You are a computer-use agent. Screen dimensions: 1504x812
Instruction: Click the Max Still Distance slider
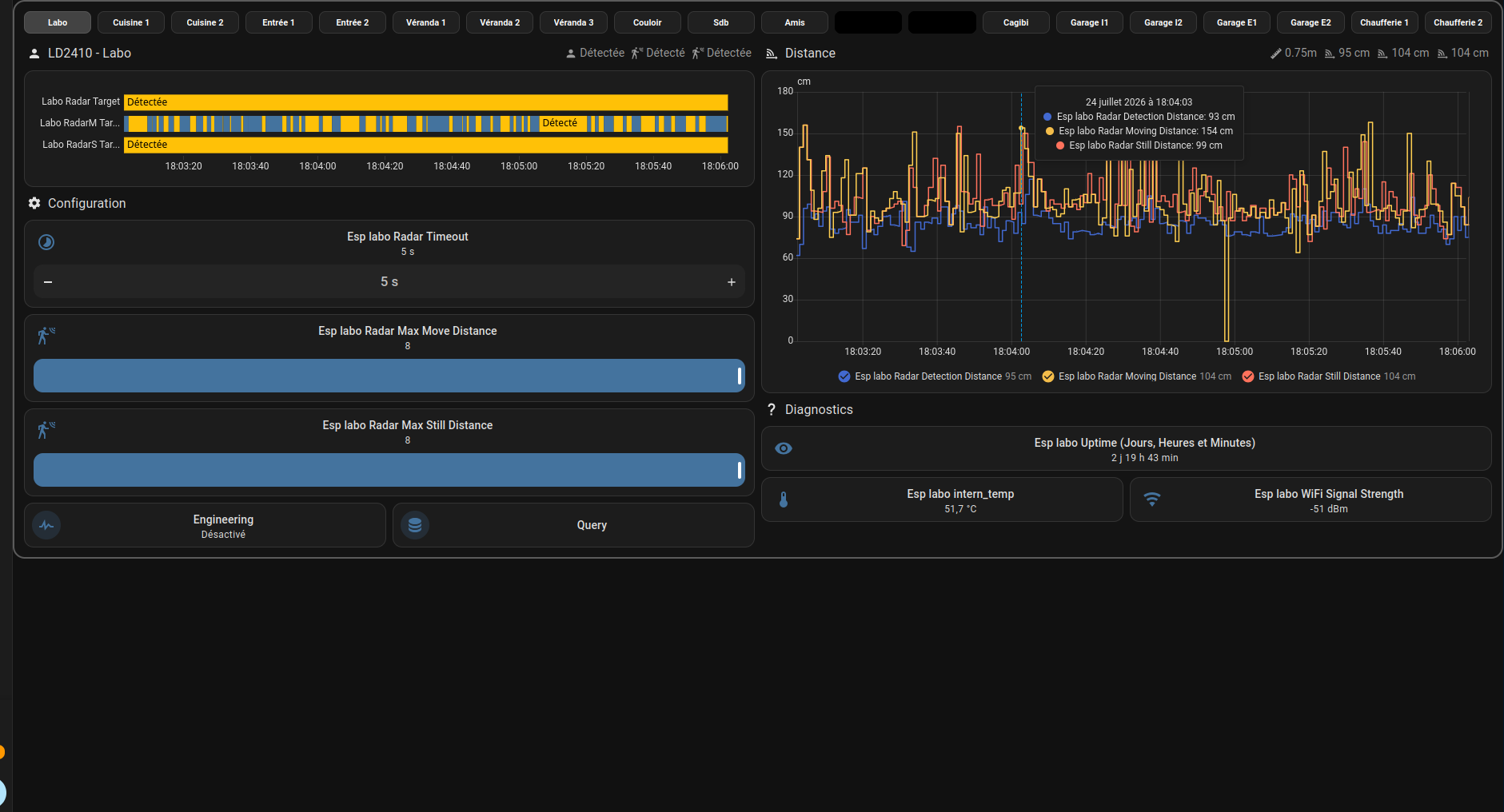389,470
